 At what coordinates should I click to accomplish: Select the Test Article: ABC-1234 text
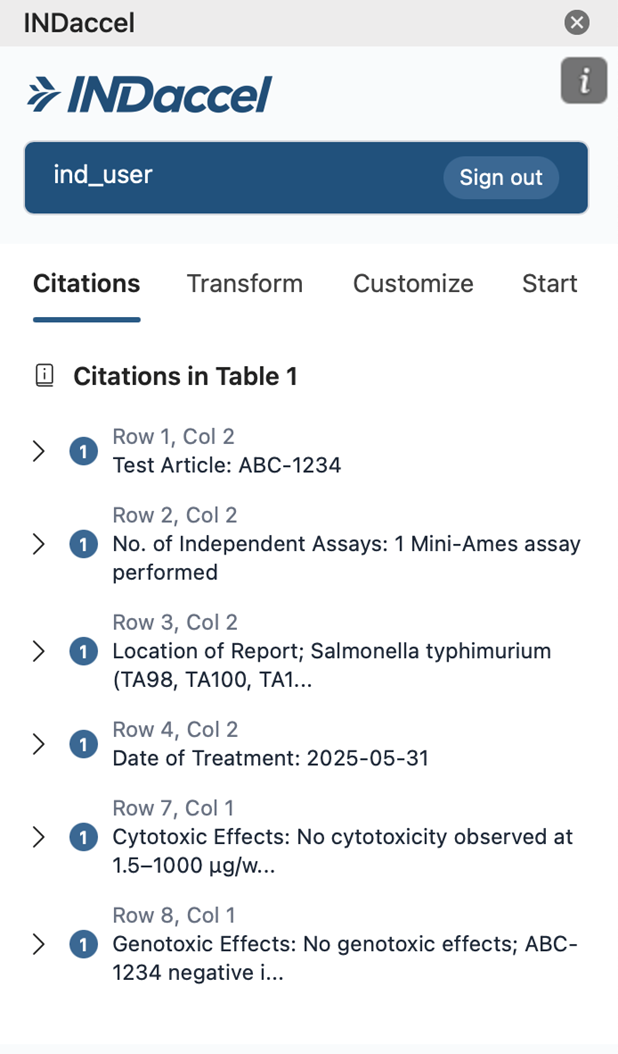click(227, 465)
